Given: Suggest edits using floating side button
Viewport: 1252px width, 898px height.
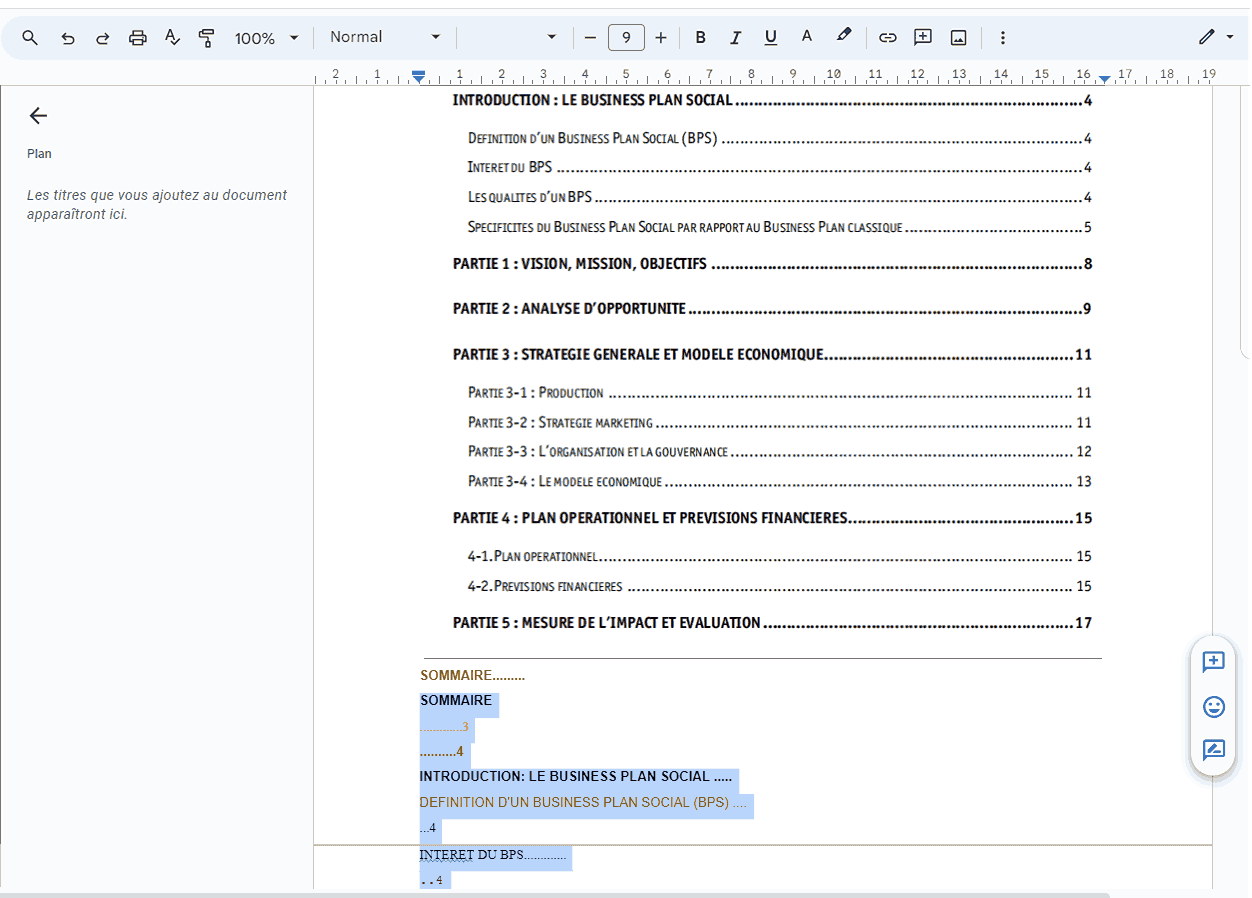Looking at the screenshot, I should click(x=1213, y=750).
